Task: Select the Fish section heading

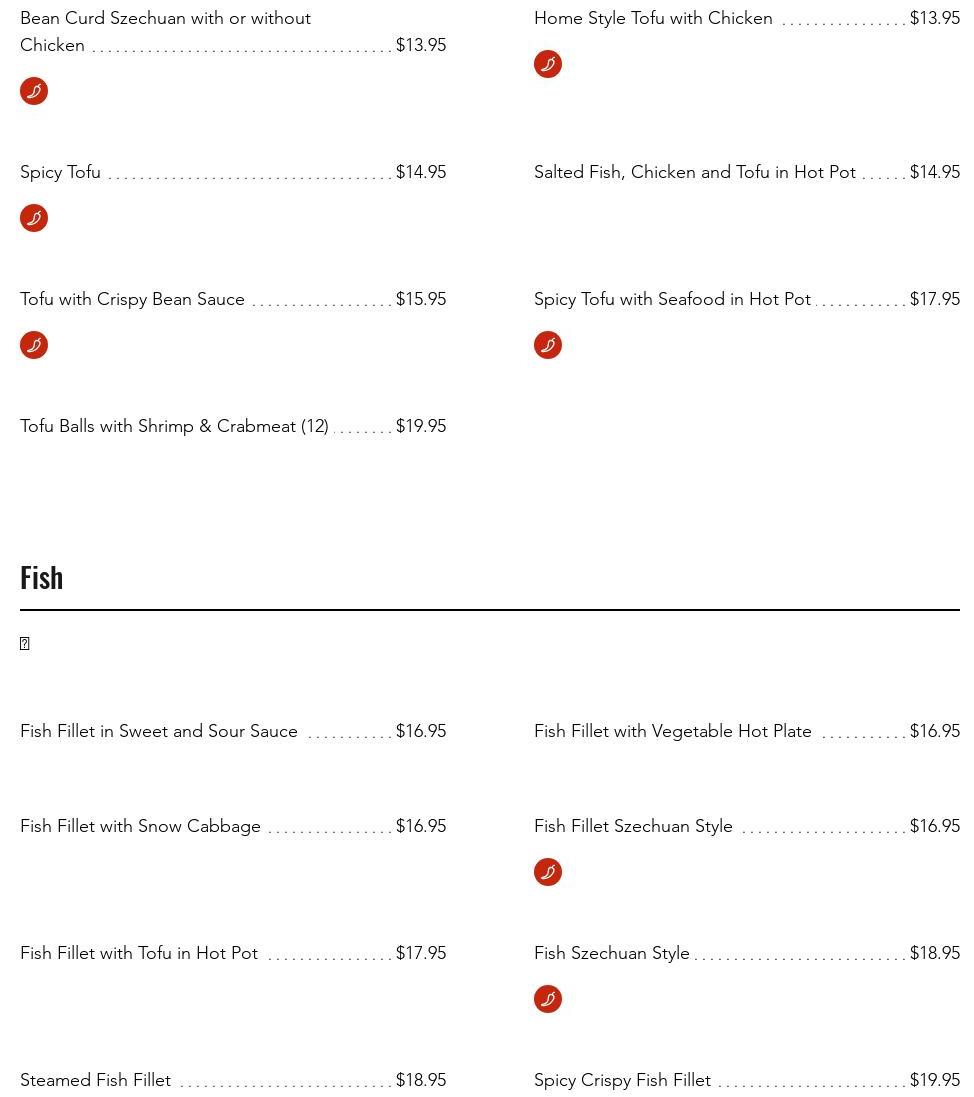Action: (x=42, y=577)
